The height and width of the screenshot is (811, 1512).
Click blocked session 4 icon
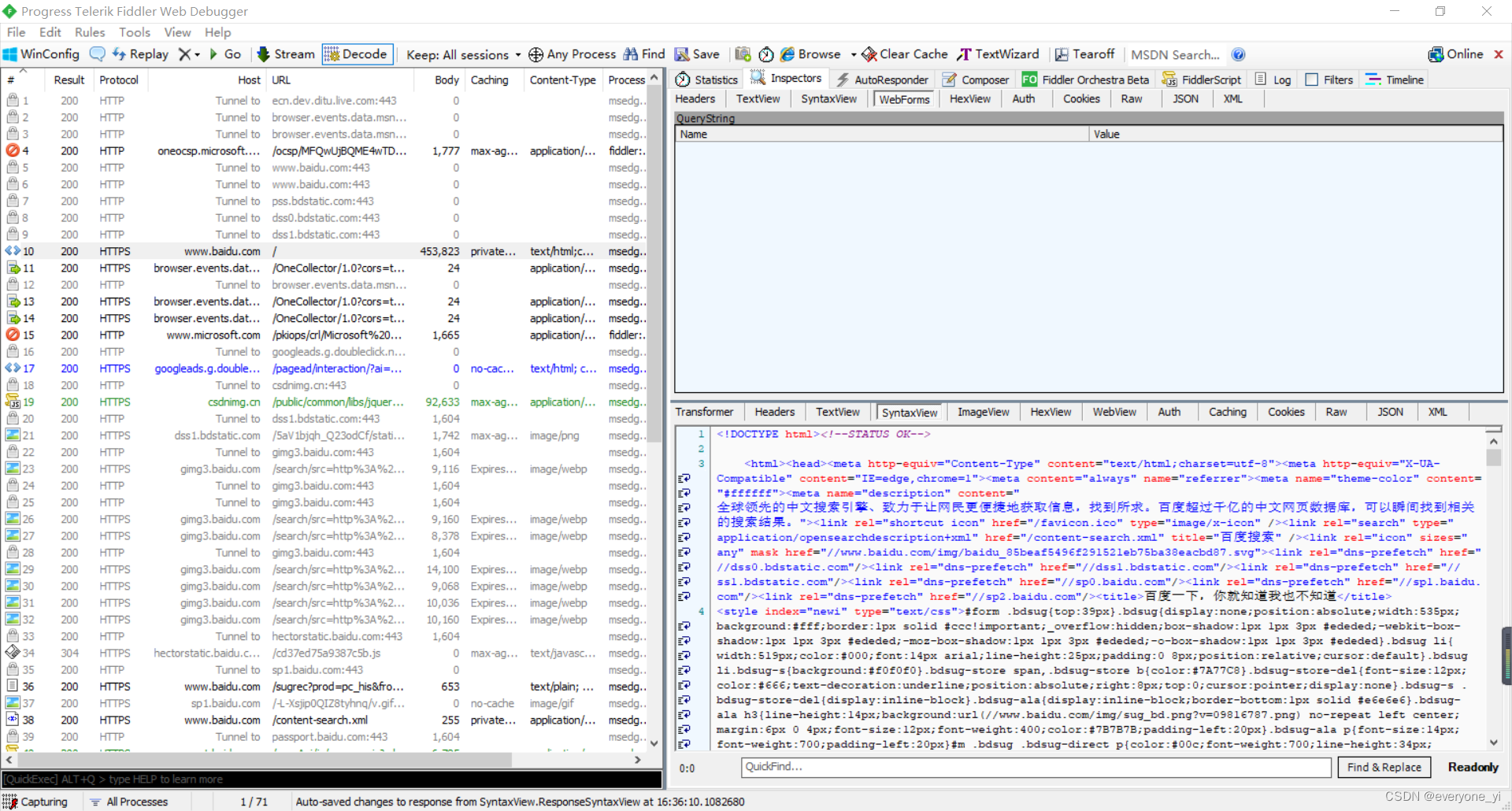click(12, 150)
